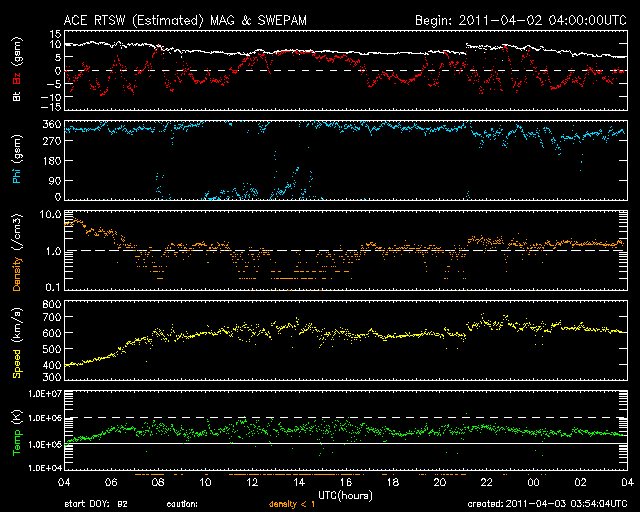Click the orange density < 1 legend
Screen dimensions: 640x512
pyautogui.click(x=291, y=503)
